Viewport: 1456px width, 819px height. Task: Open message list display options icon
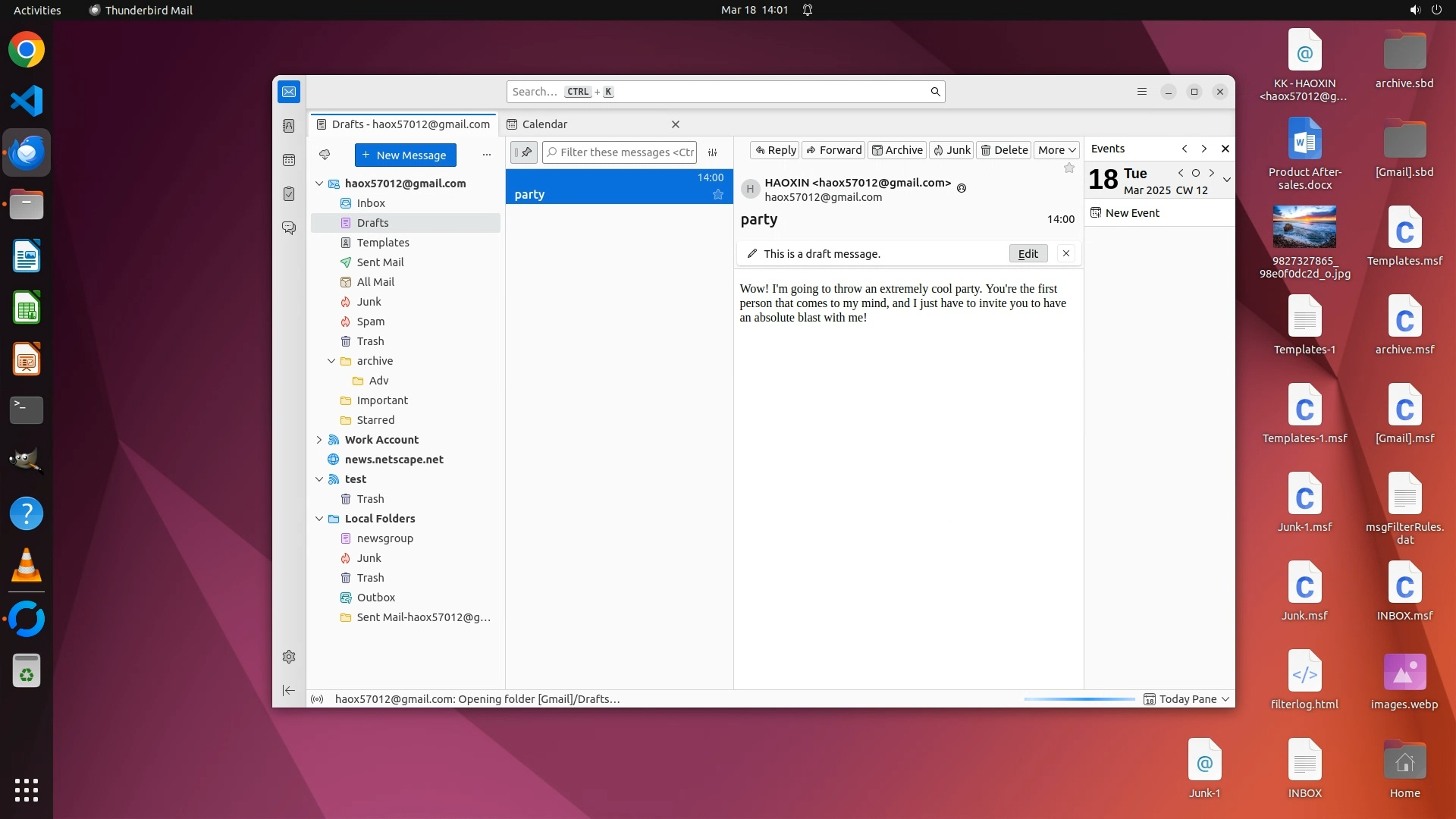tap(713, 152)
